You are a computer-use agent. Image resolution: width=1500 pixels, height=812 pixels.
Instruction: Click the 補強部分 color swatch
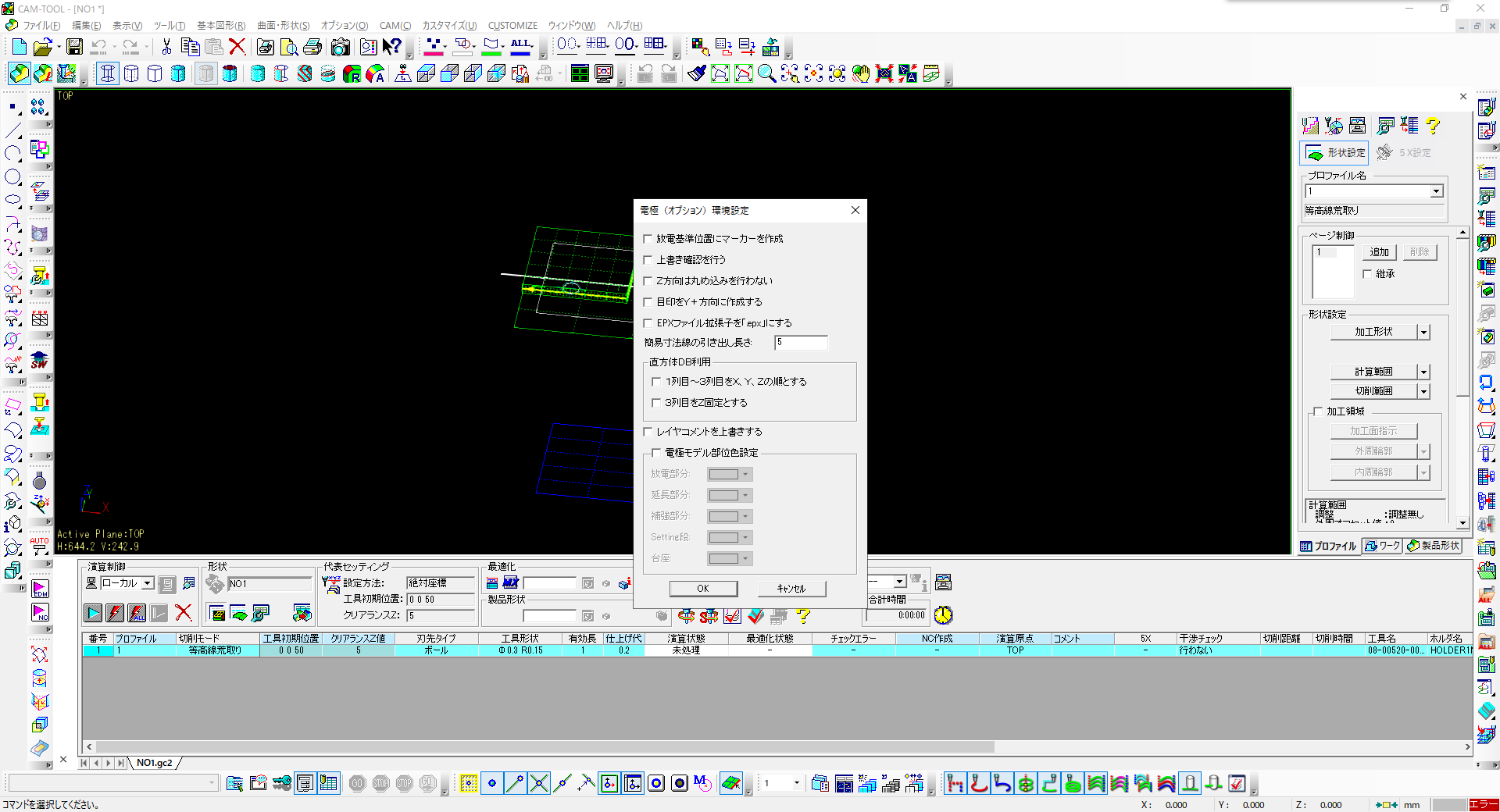tap(723, 517)
